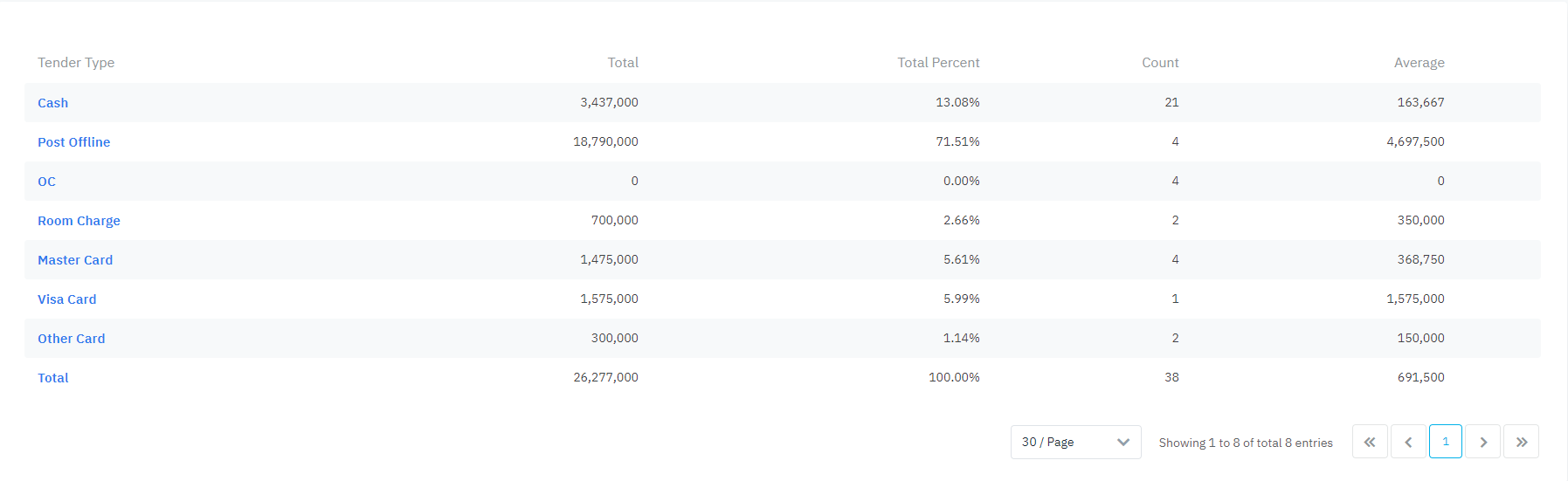The height and width of the screenshot is (481, 1568).
Task: Open the 30 / Page dropdown
Action: pos(1075,442)
